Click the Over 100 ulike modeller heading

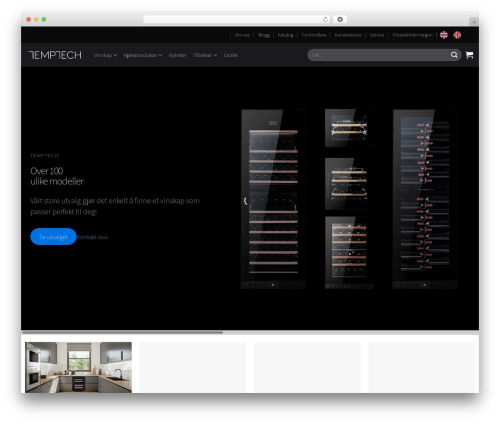57,176
